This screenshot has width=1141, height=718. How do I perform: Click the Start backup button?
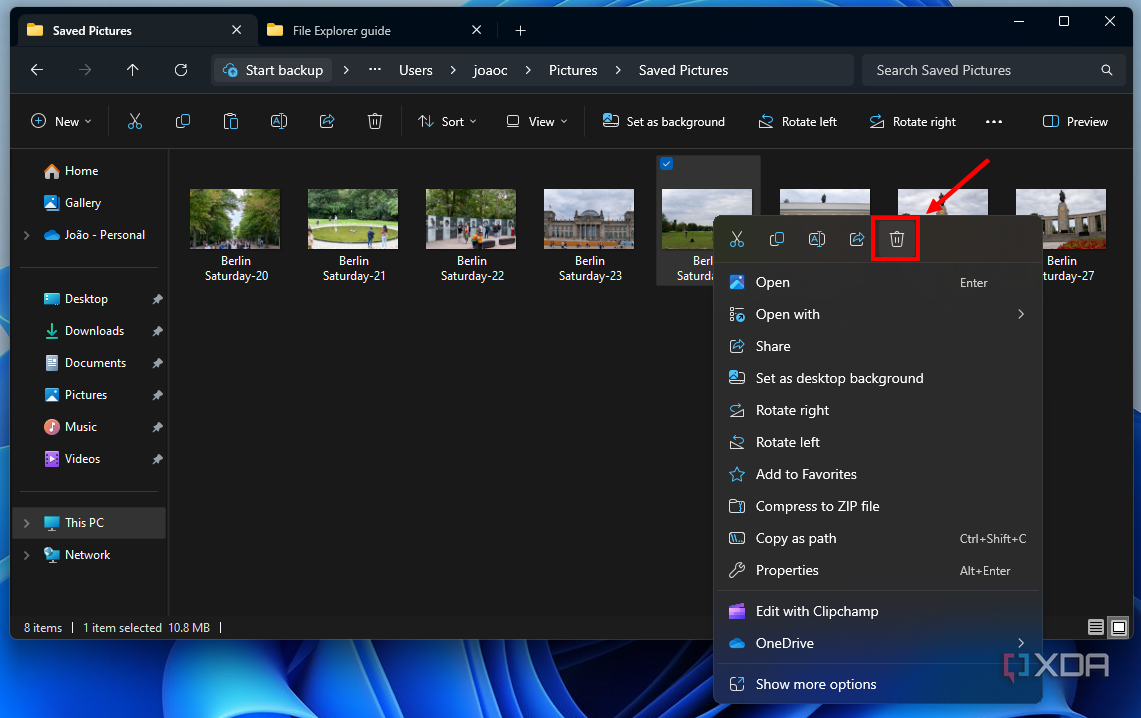tap(272, 70)
